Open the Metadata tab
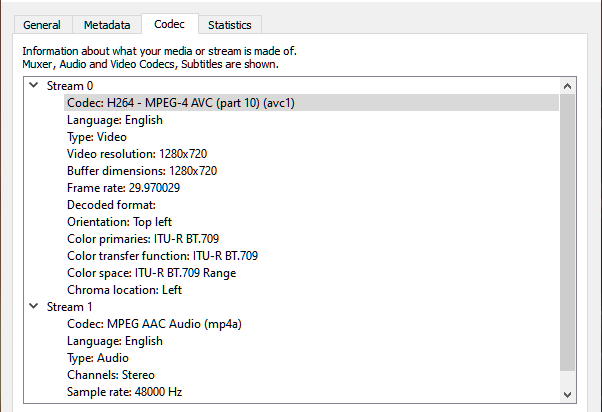The image size is (602, 412). 106,25
